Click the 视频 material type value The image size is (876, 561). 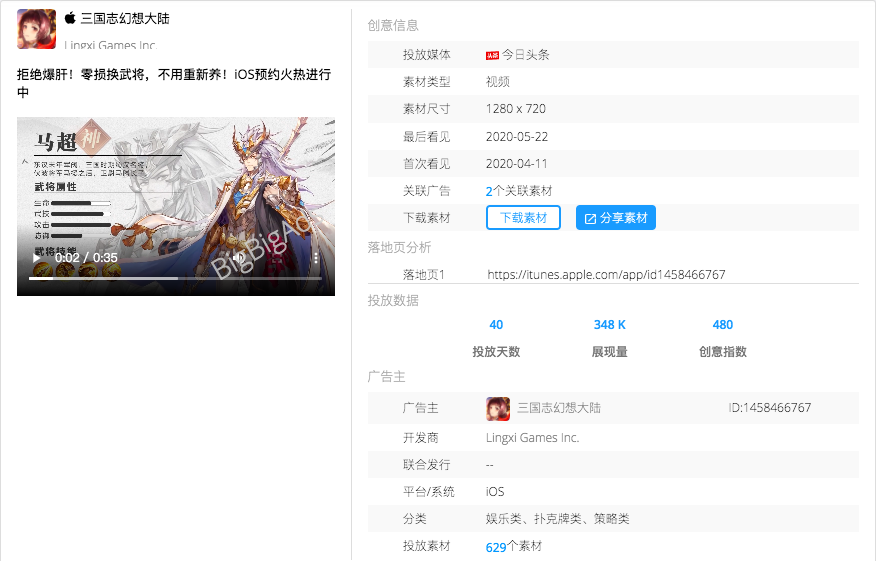pos(498,82)
